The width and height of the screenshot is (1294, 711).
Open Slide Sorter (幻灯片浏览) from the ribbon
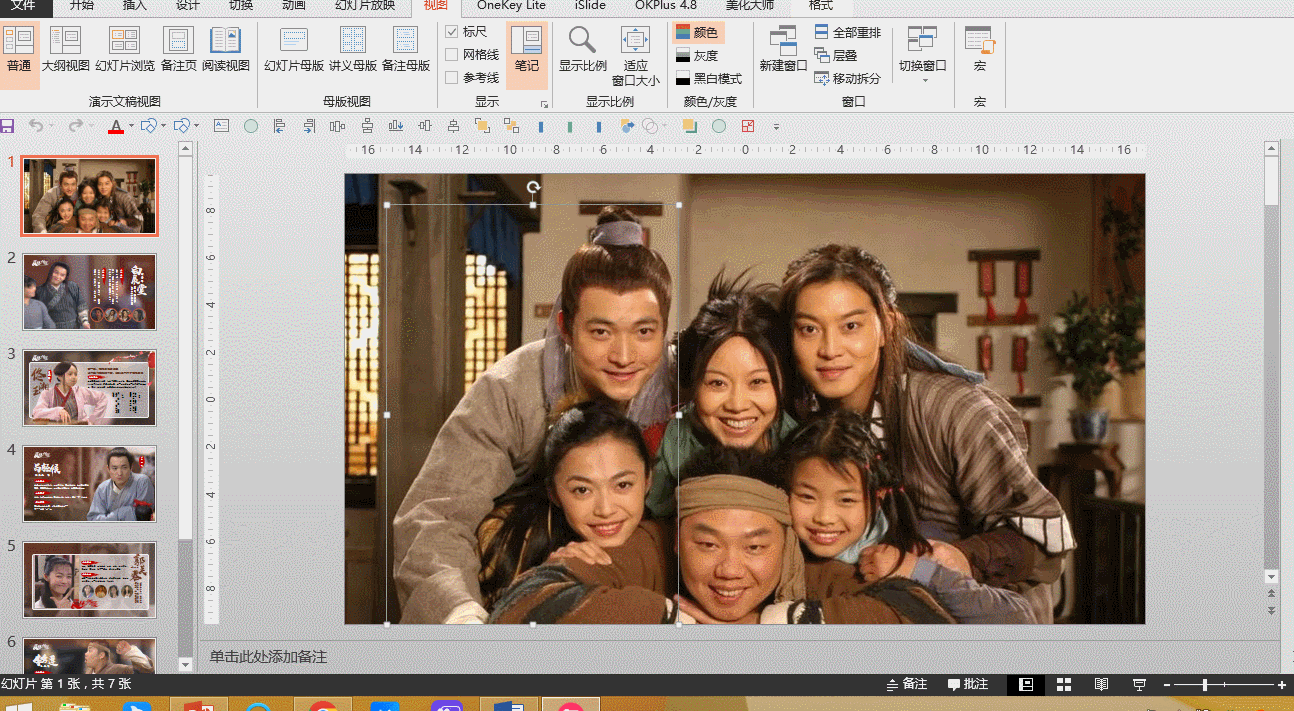[x=125, y=50]
